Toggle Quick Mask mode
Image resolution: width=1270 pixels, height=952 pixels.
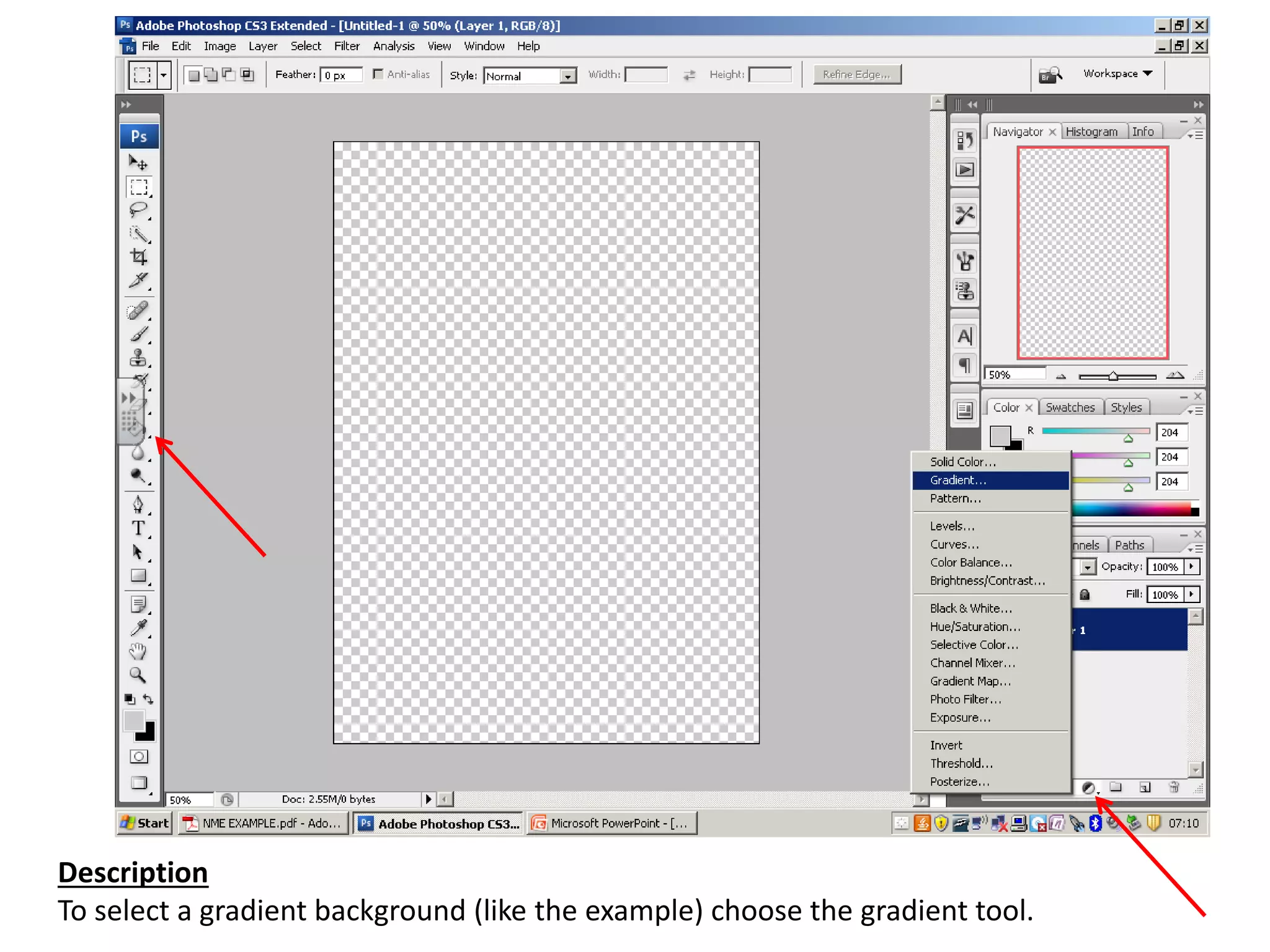pos(139,757)
